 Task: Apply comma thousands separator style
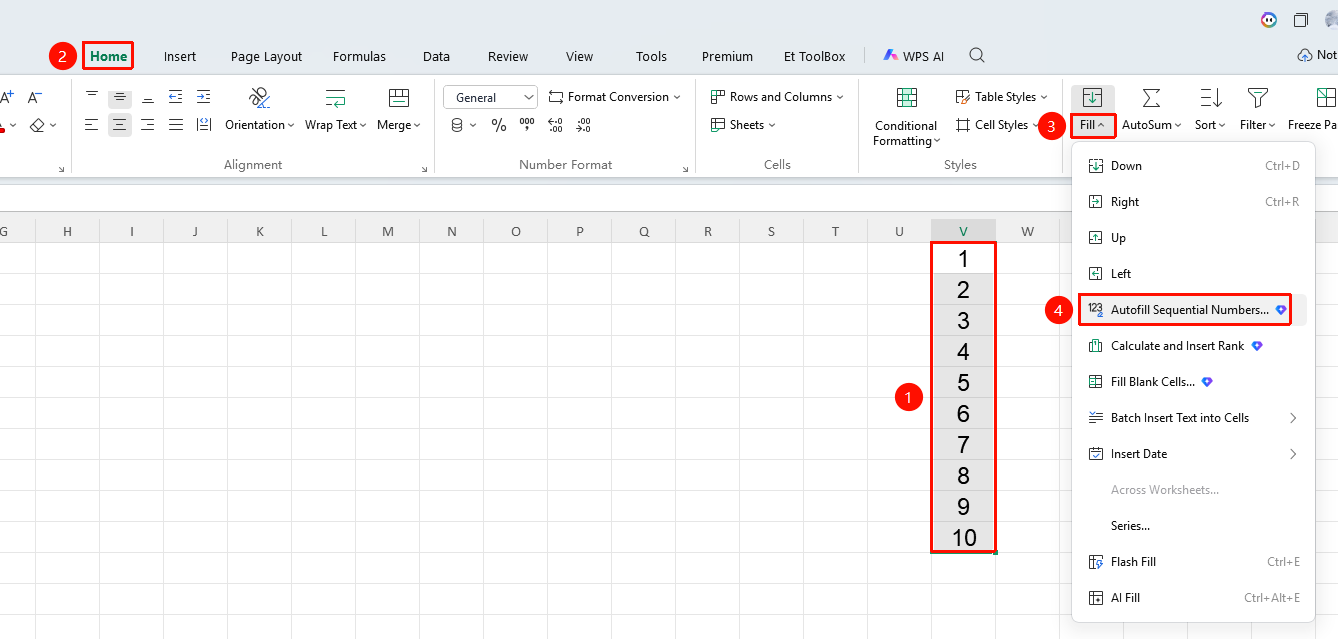tap(527, 125)
